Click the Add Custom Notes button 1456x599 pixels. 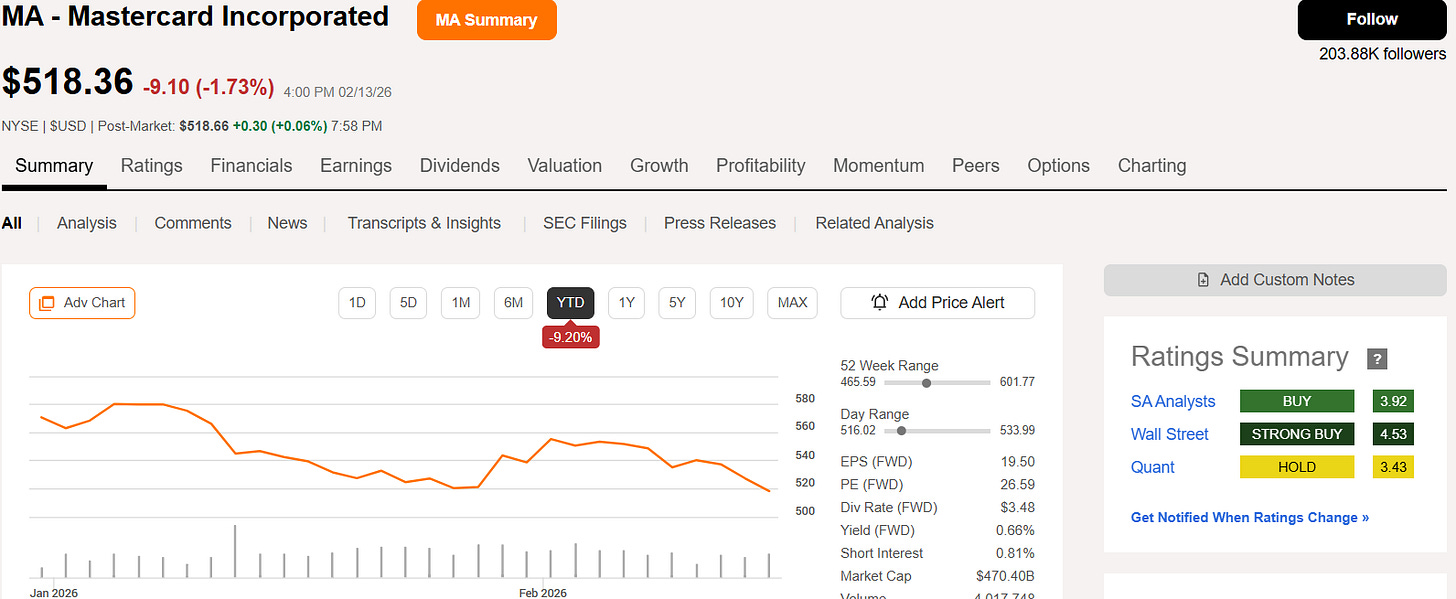(1275, 280)
